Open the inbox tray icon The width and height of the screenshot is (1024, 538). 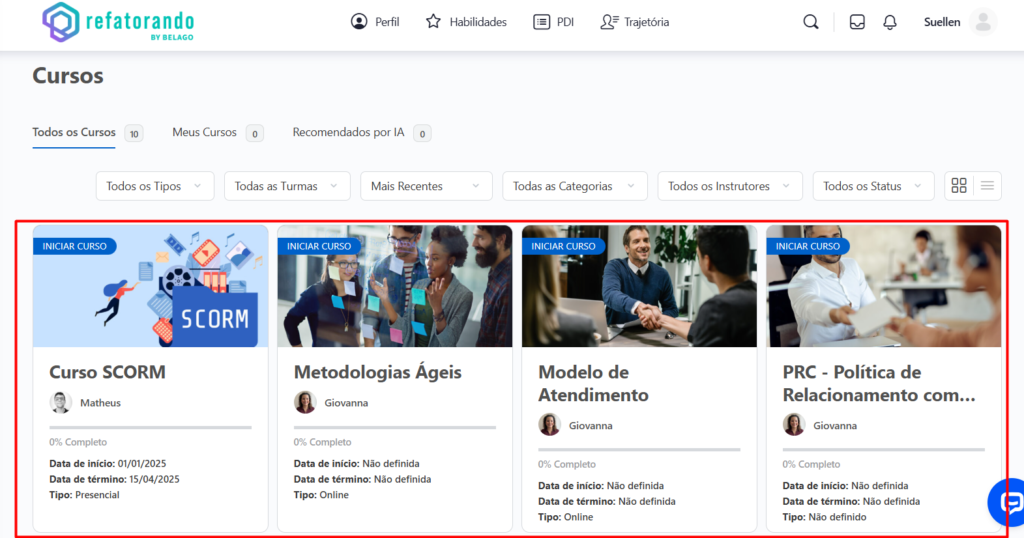(857, 22)
